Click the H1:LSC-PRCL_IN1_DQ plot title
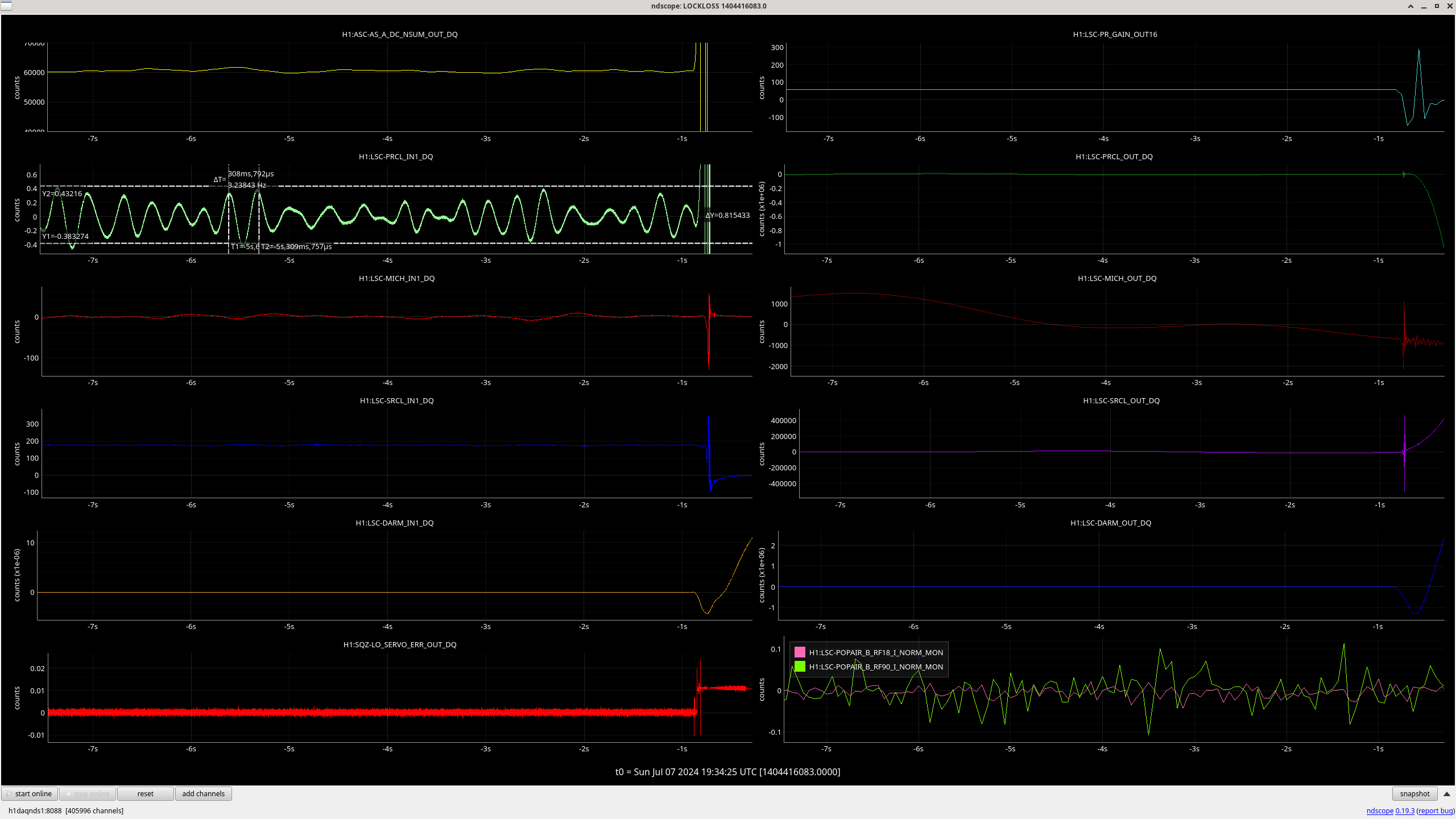The height and width of the screenshot is (819, 1456). [x=396, y=156]
